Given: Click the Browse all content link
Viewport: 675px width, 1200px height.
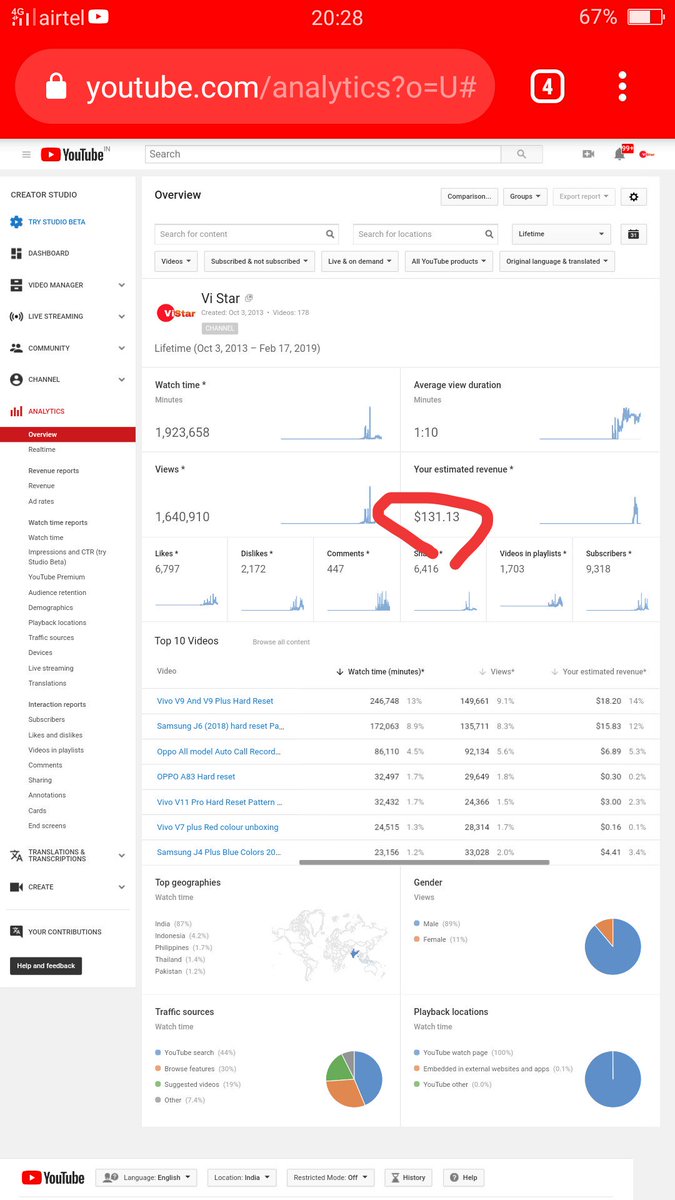Looking at the screenshot, I should [x=281, y=642].
